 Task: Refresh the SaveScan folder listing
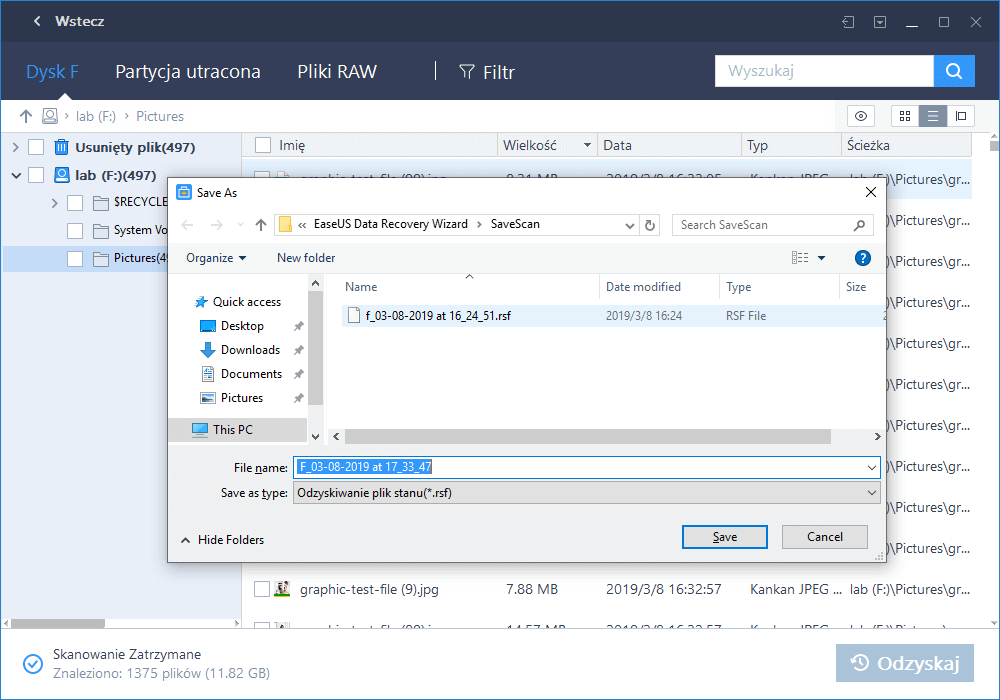[x=650, y=225]
